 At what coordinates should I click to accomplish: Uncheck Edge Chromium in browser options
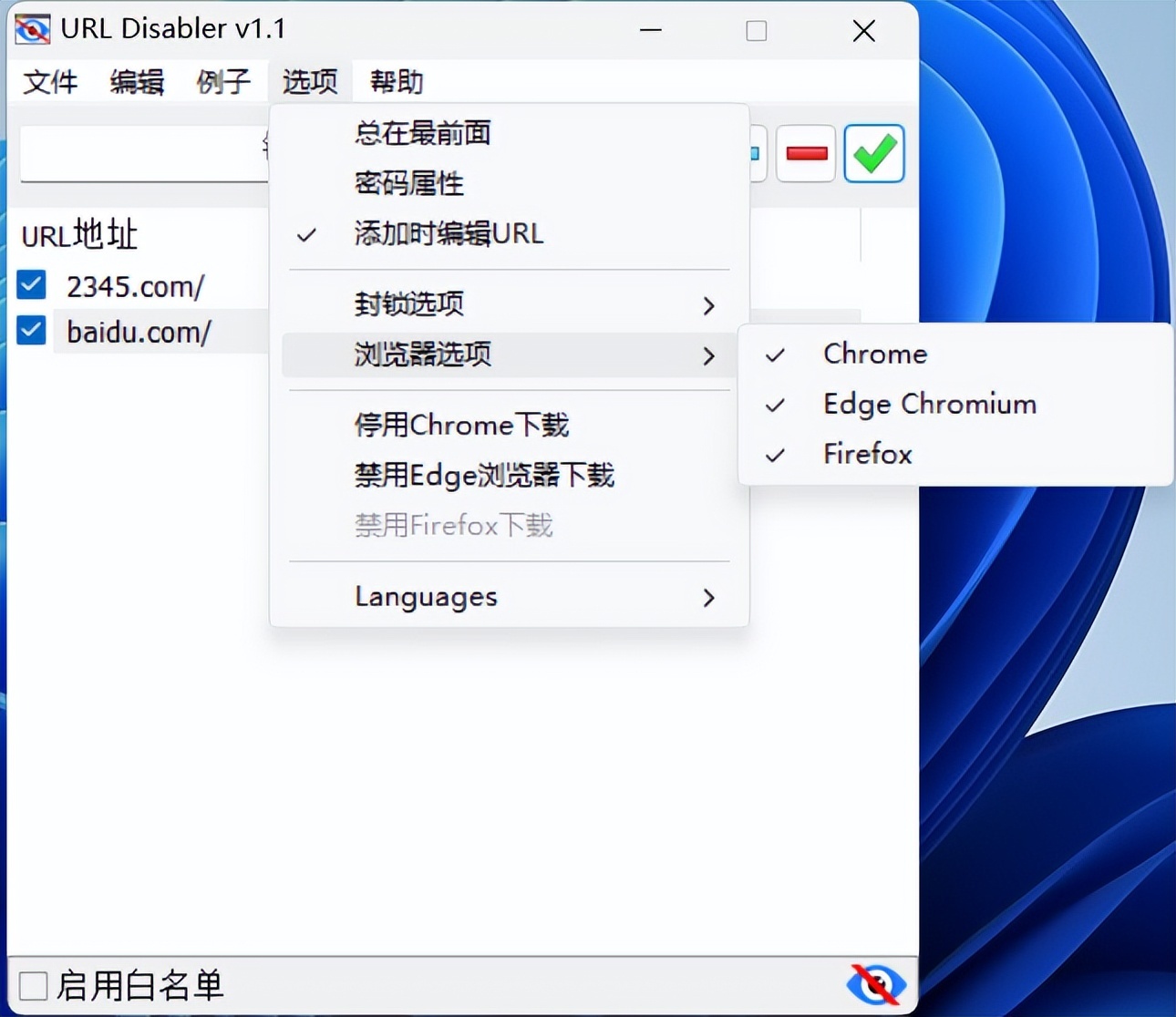929,404
